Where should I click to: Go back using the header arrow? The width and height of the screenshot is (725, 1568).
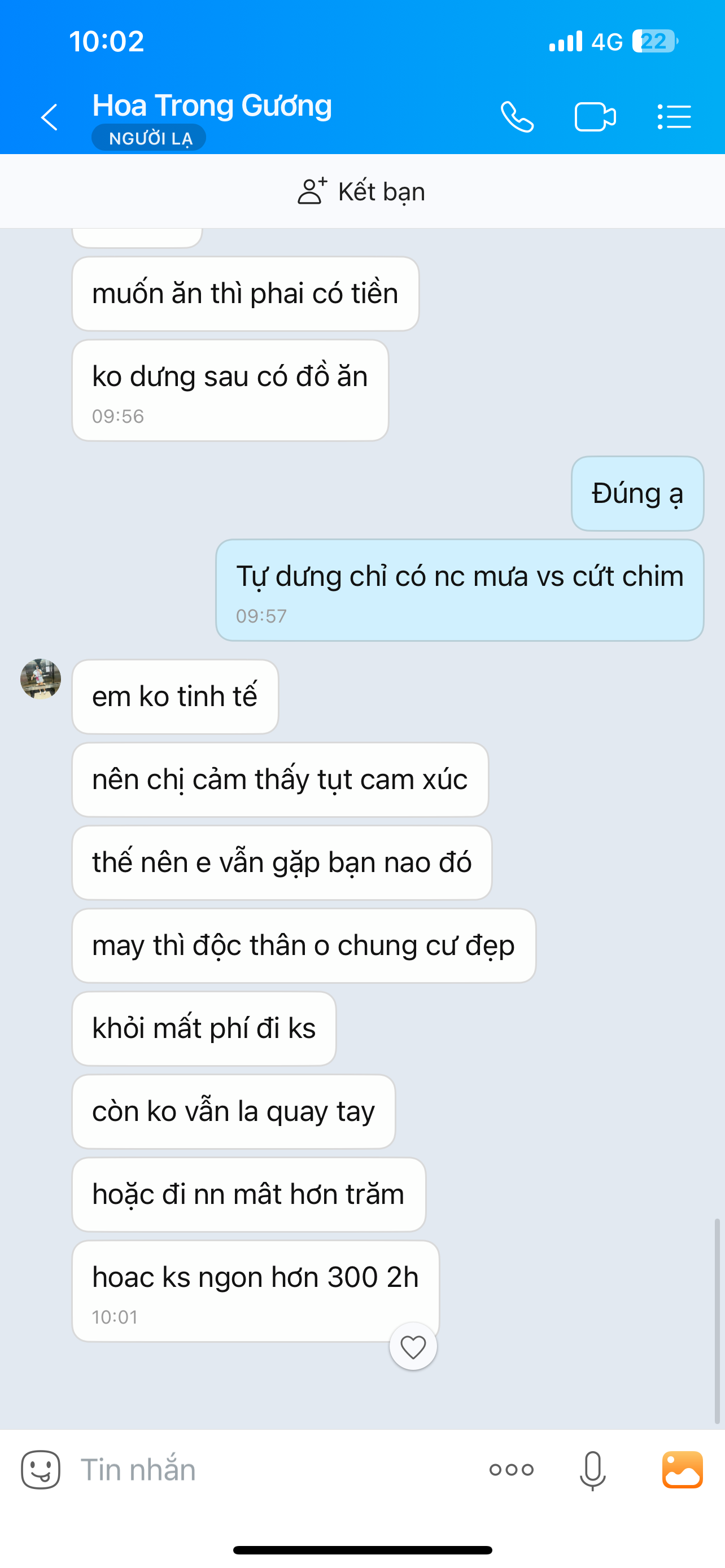(49, 117)
